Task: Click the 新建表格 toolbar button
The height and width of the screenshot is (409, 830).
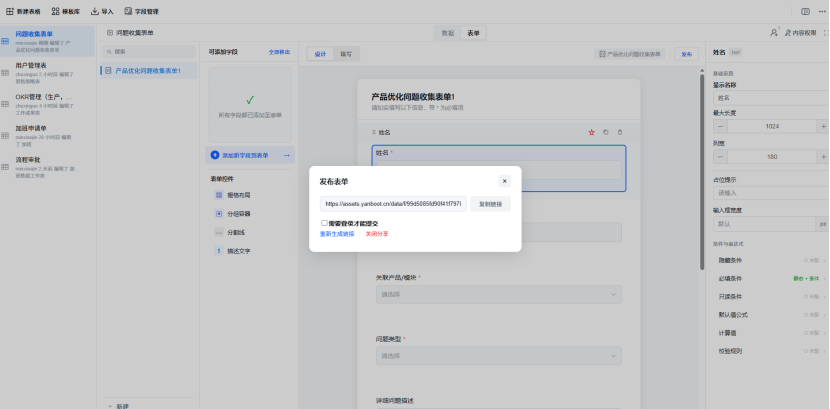Action: tap(23, 11)
